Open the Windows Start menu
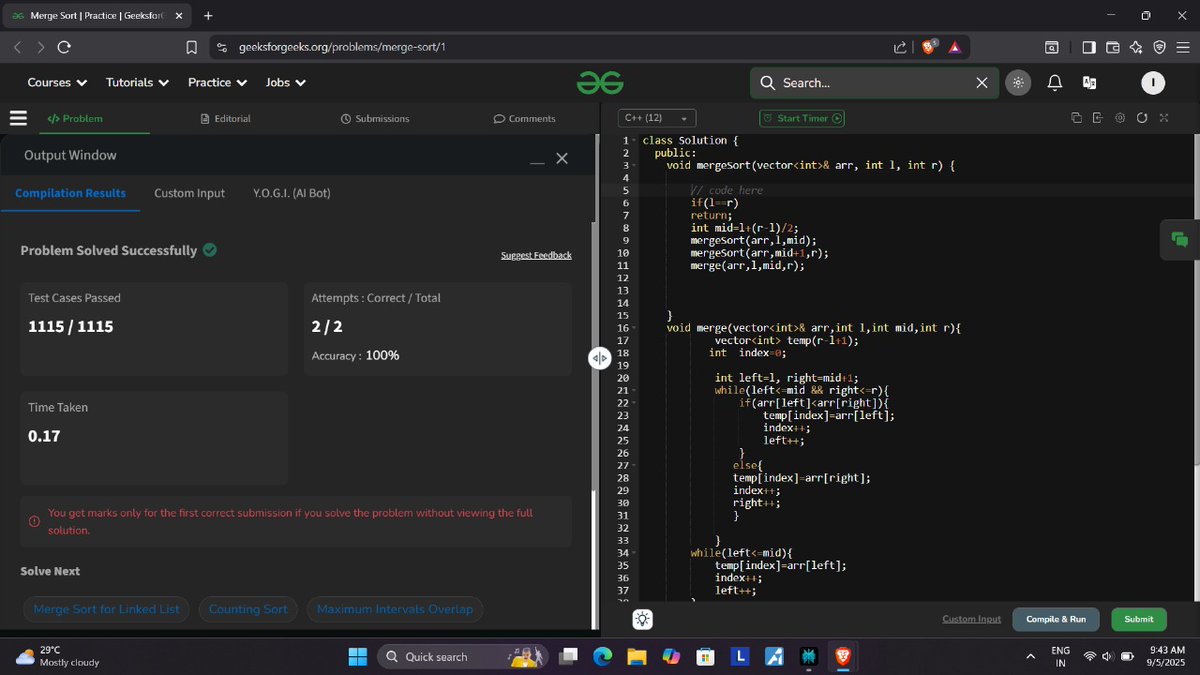This screenshot has height=675, width=1200. 358,656
